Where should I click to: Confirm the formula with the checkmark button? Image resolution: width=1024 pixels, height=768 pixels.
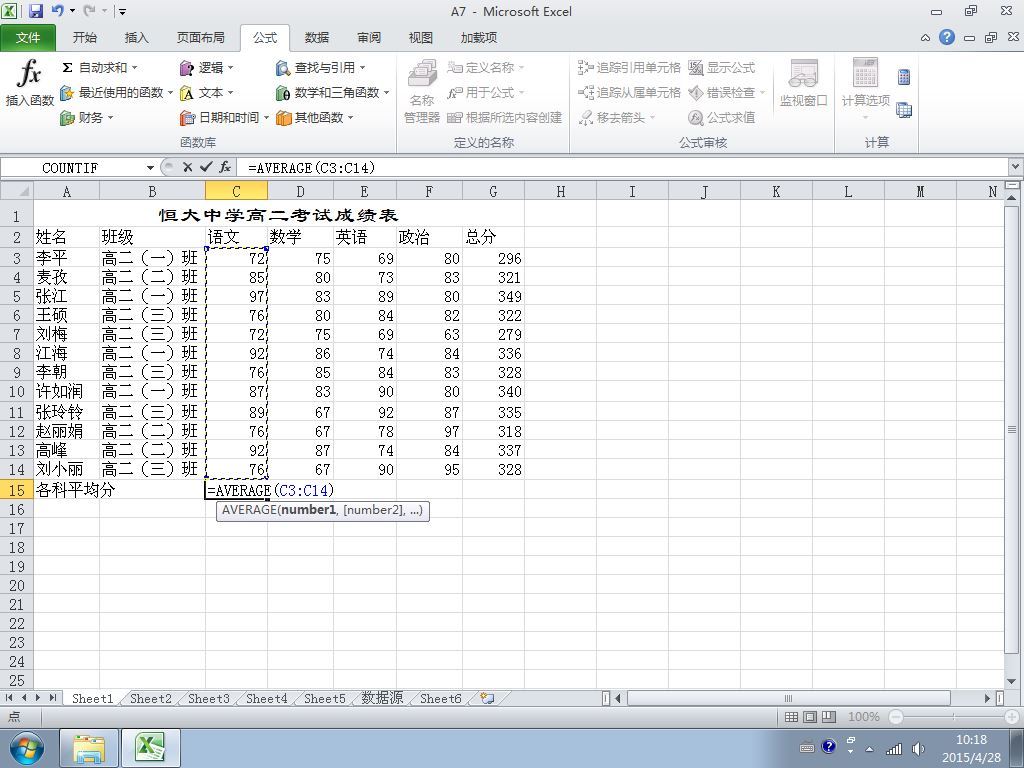click(206, 167)
